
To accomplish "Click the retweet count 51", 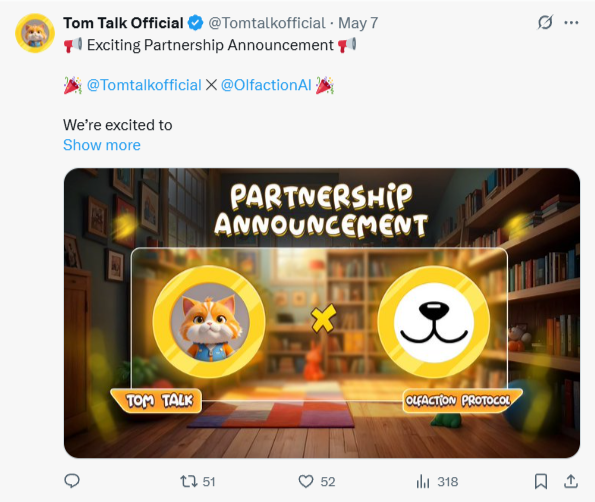I will tap(209, 482).
